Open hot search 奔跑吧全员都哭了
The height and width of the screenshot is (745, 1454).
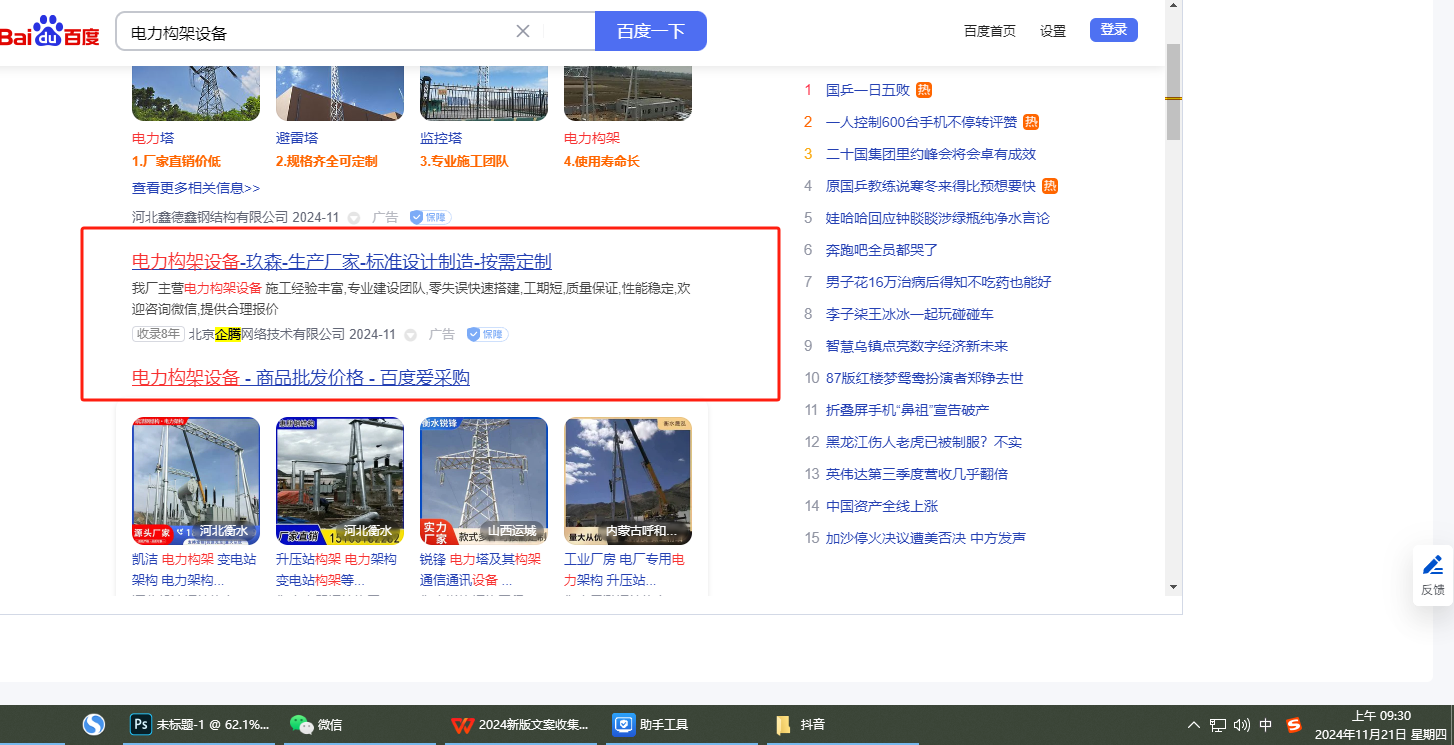click(882, 250)
